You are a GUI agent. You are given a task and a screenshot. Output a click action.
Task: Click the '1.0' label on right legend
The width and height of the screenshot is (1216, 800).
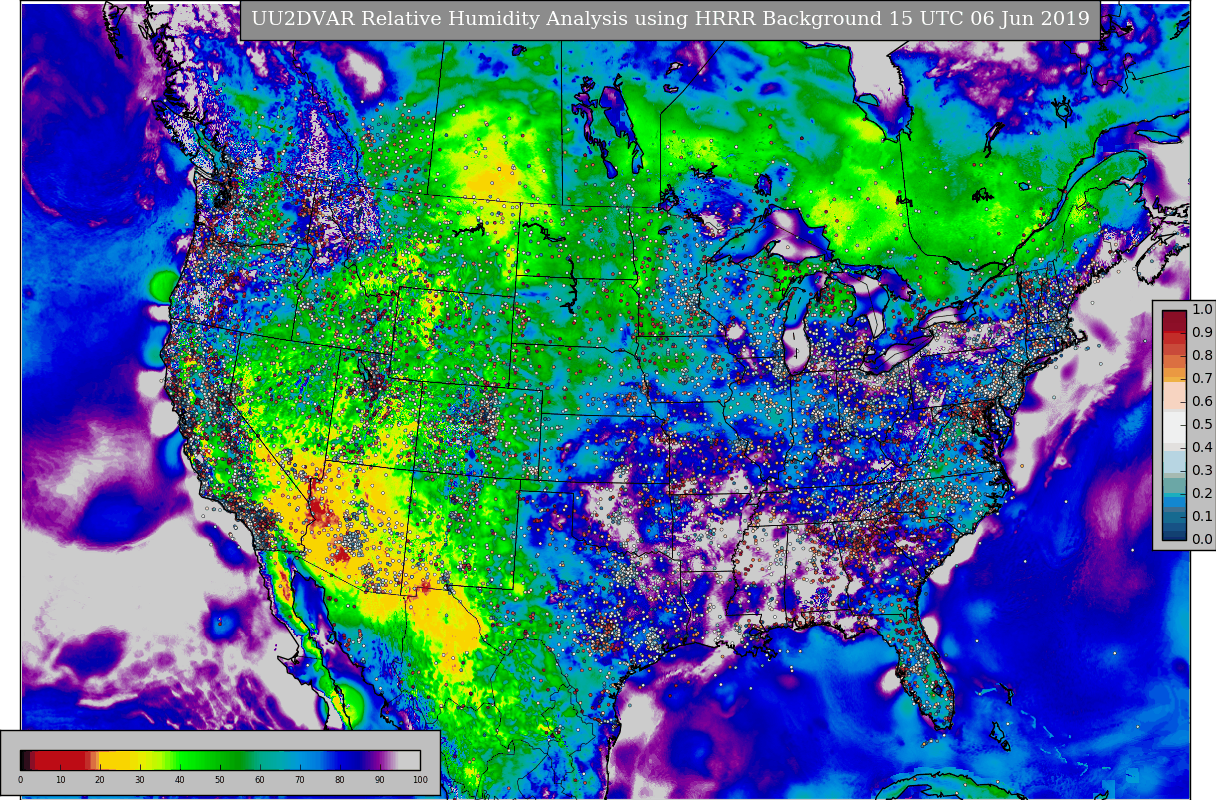click(1202, 310)
